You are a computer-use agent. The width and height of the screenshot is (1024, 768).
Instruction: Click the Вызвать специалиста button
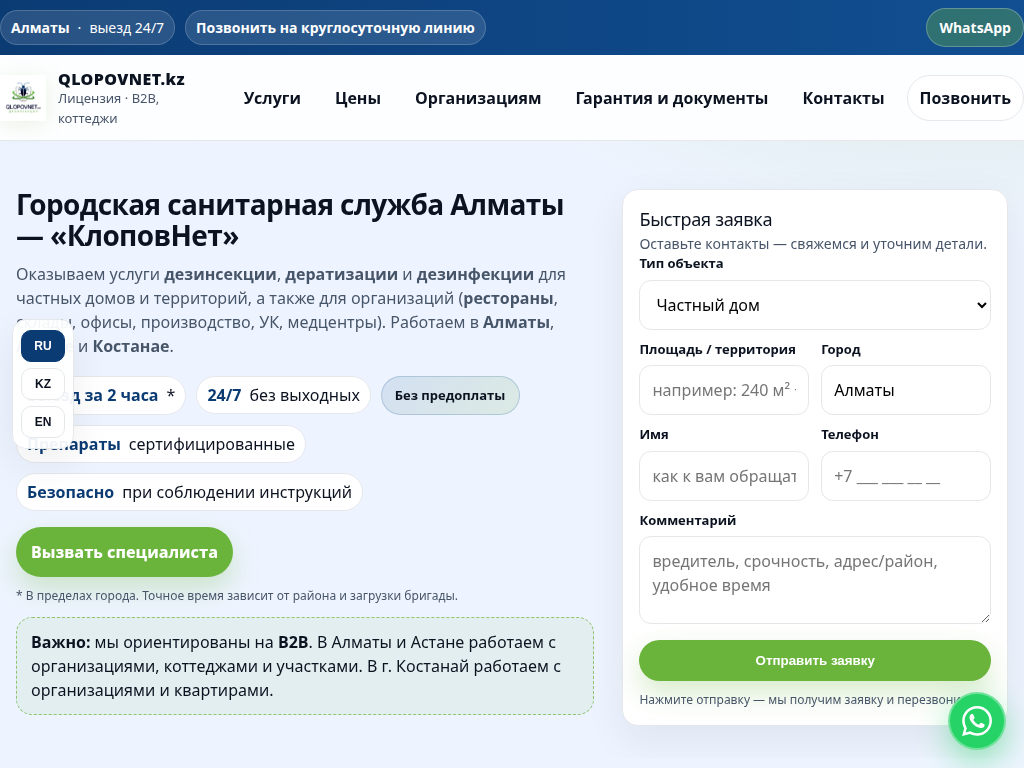123,551
